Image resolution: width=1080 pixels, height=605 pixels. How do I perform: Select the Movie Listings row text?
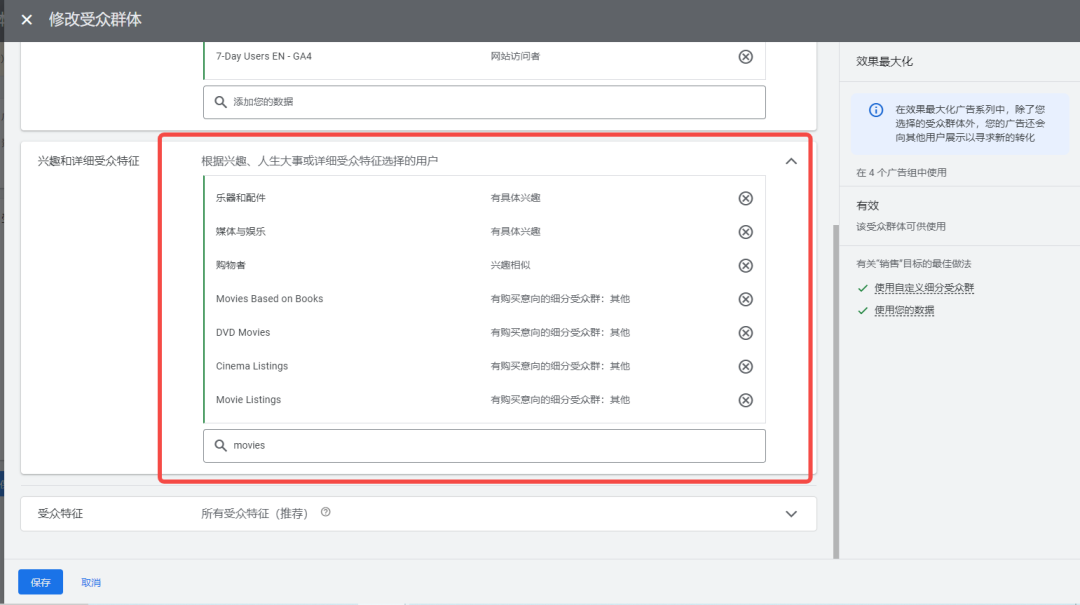(x=249, y=400)
